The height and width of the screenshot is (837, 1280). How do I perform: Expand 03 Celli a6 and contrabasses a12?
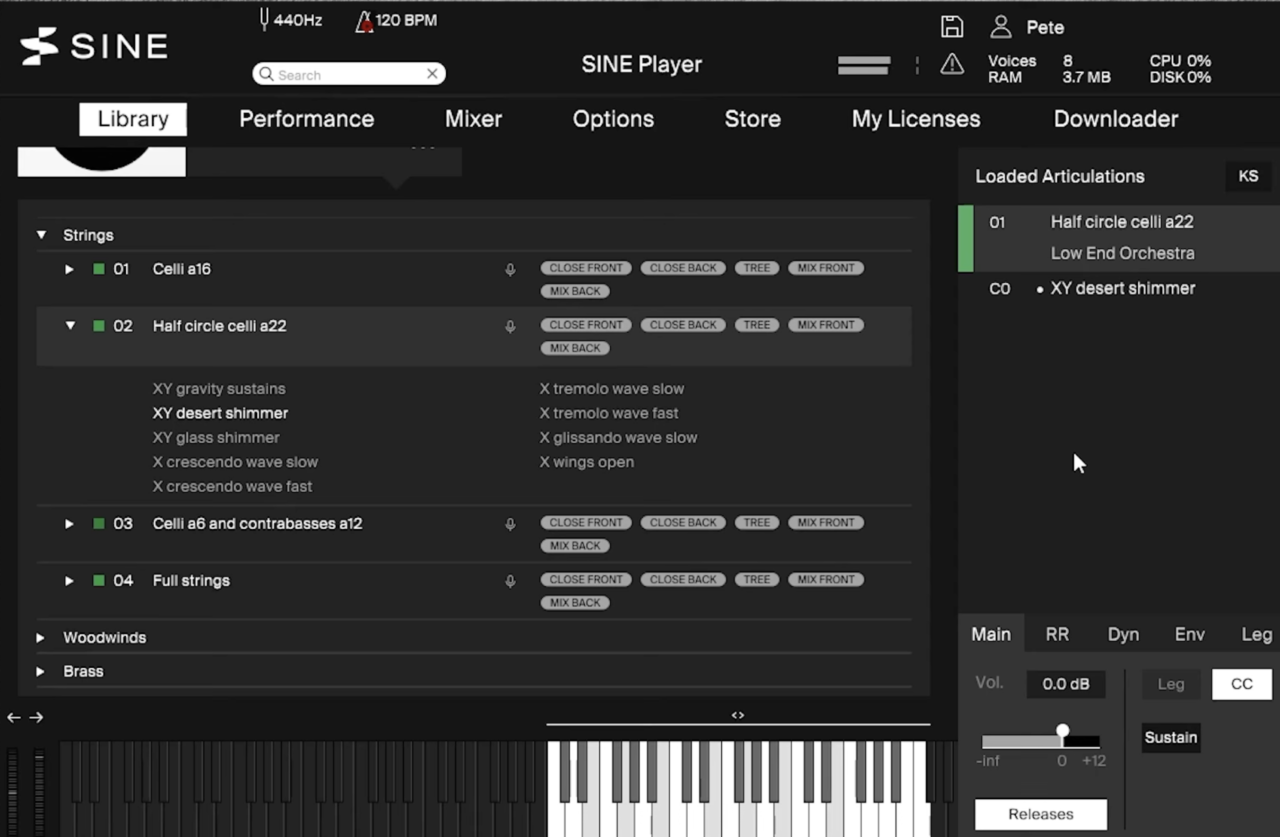pos(69,523)
